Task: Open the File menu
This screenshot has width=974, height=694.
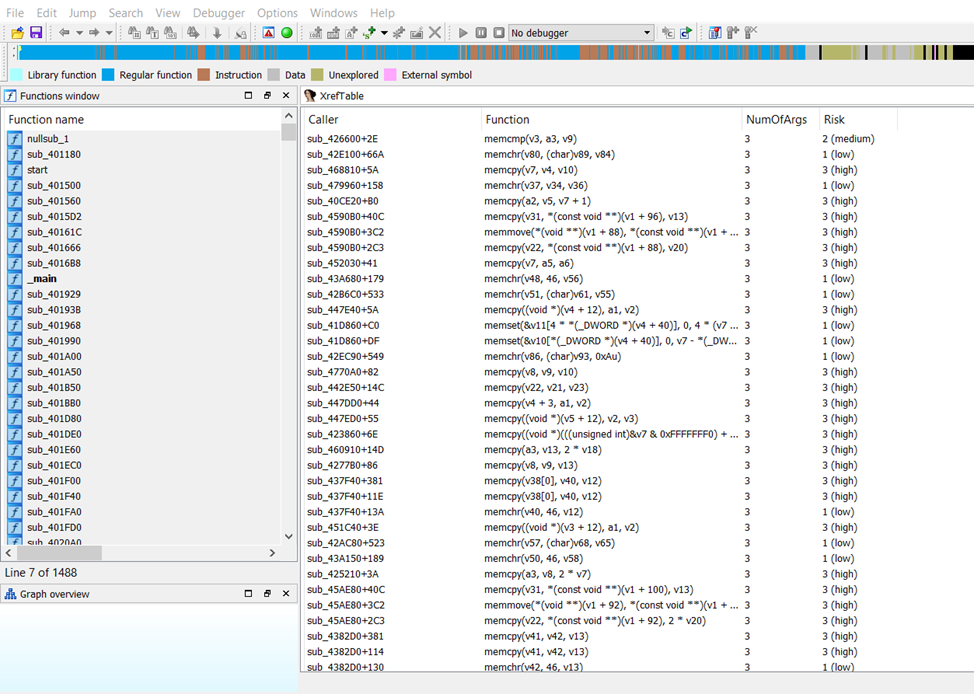Action: pyautogui.click(x=15, y=12)
